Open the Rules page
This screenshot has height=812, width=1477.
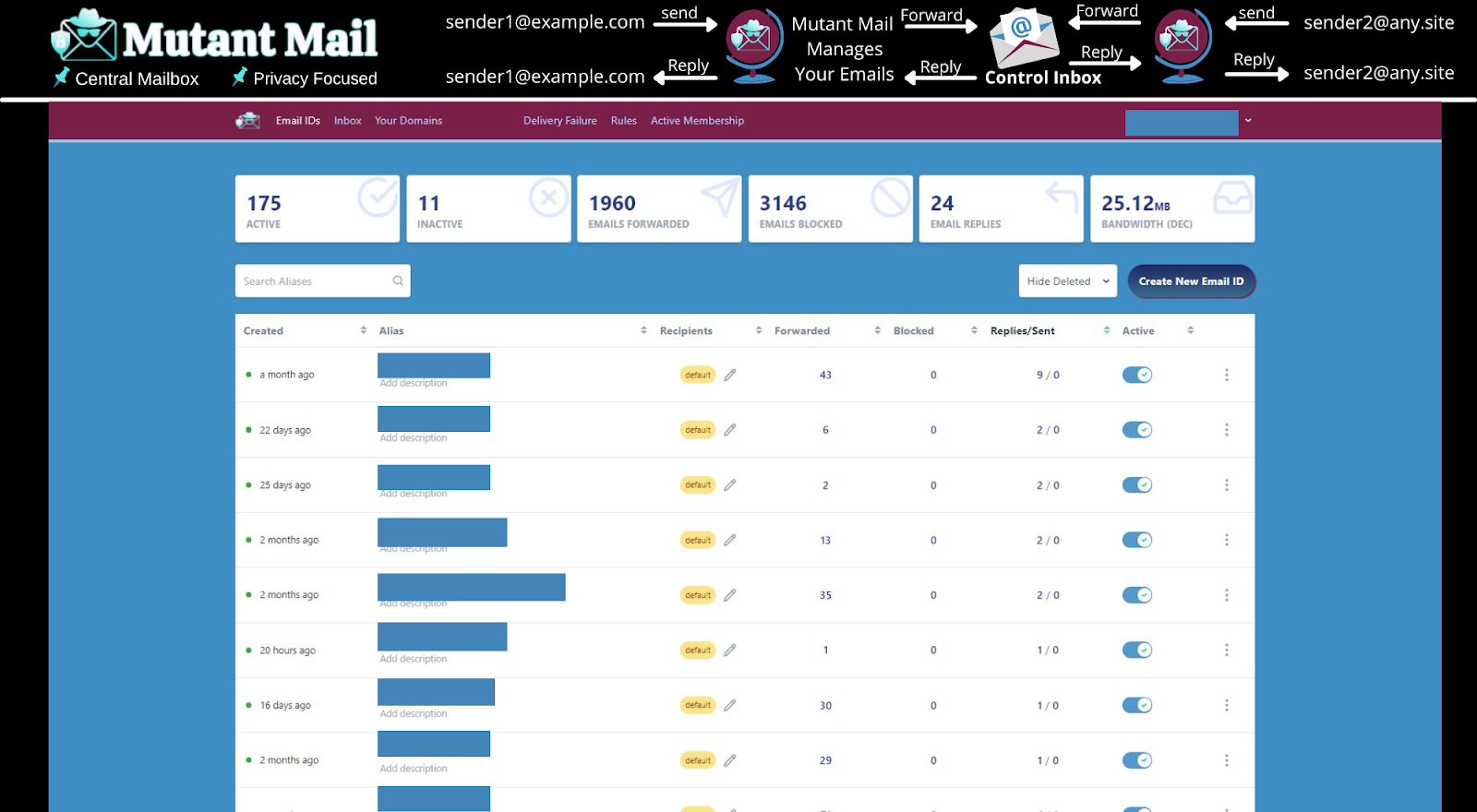pyautogui.click(x=624, y=121)
